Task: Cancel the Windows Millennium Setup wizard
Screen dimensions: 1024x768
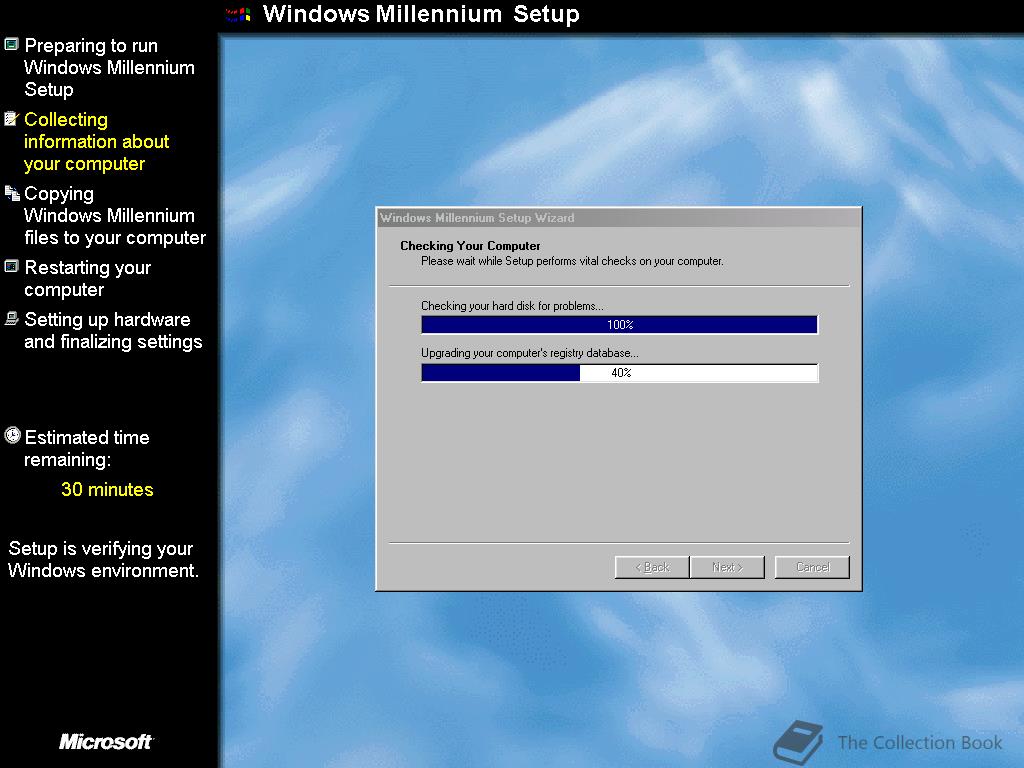Action: pos(811,567)
